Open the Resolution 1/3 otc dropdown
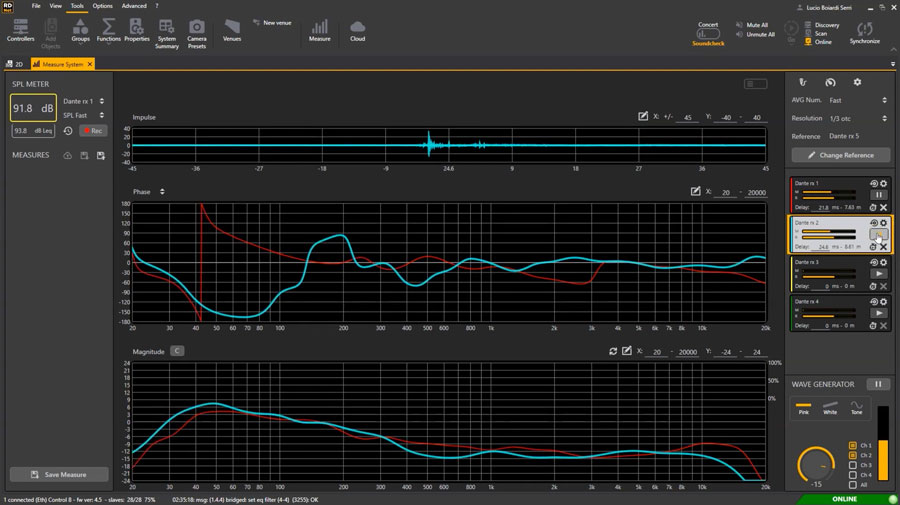This screenshot has height=505, width=900. coord(858,118)
